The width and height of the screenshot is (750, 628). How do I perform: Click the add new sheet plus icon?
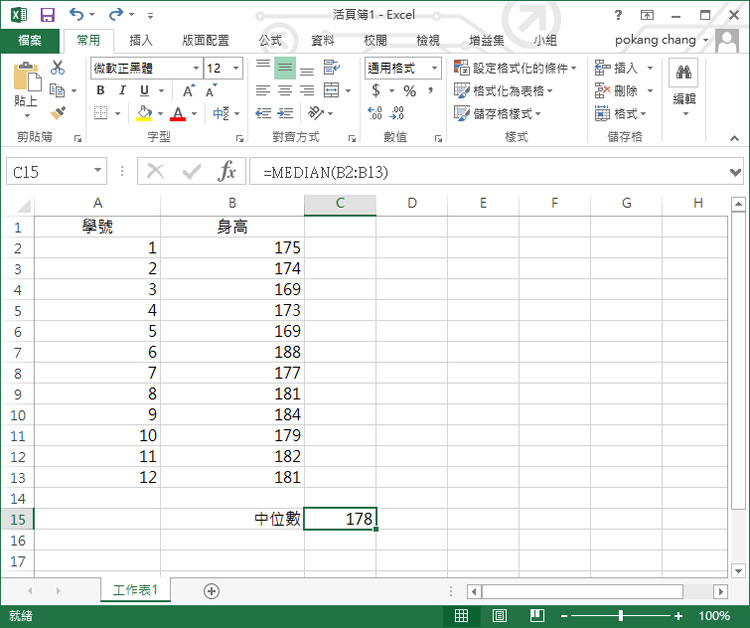211,591
